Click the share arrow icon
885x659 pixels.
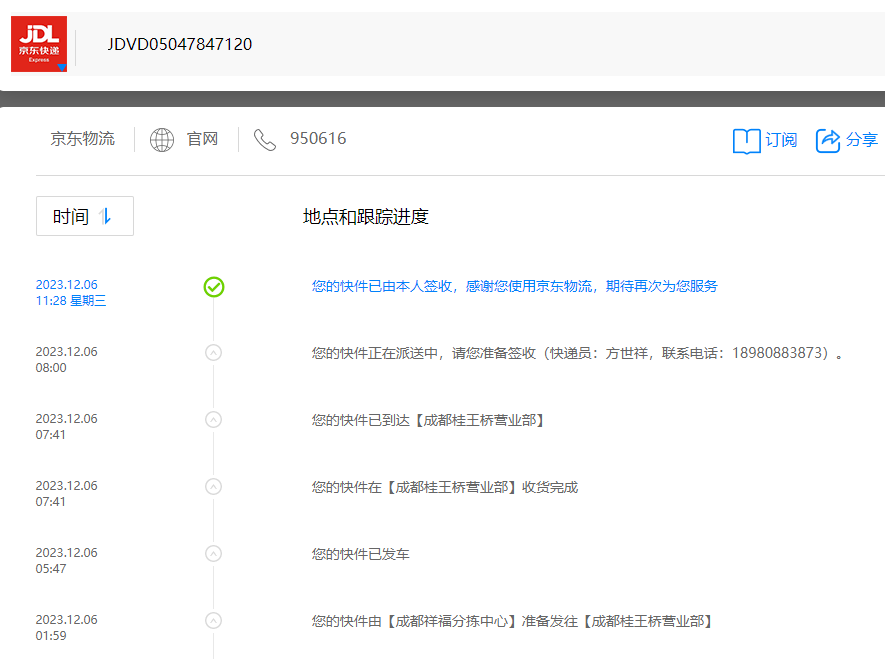(828, 140)
